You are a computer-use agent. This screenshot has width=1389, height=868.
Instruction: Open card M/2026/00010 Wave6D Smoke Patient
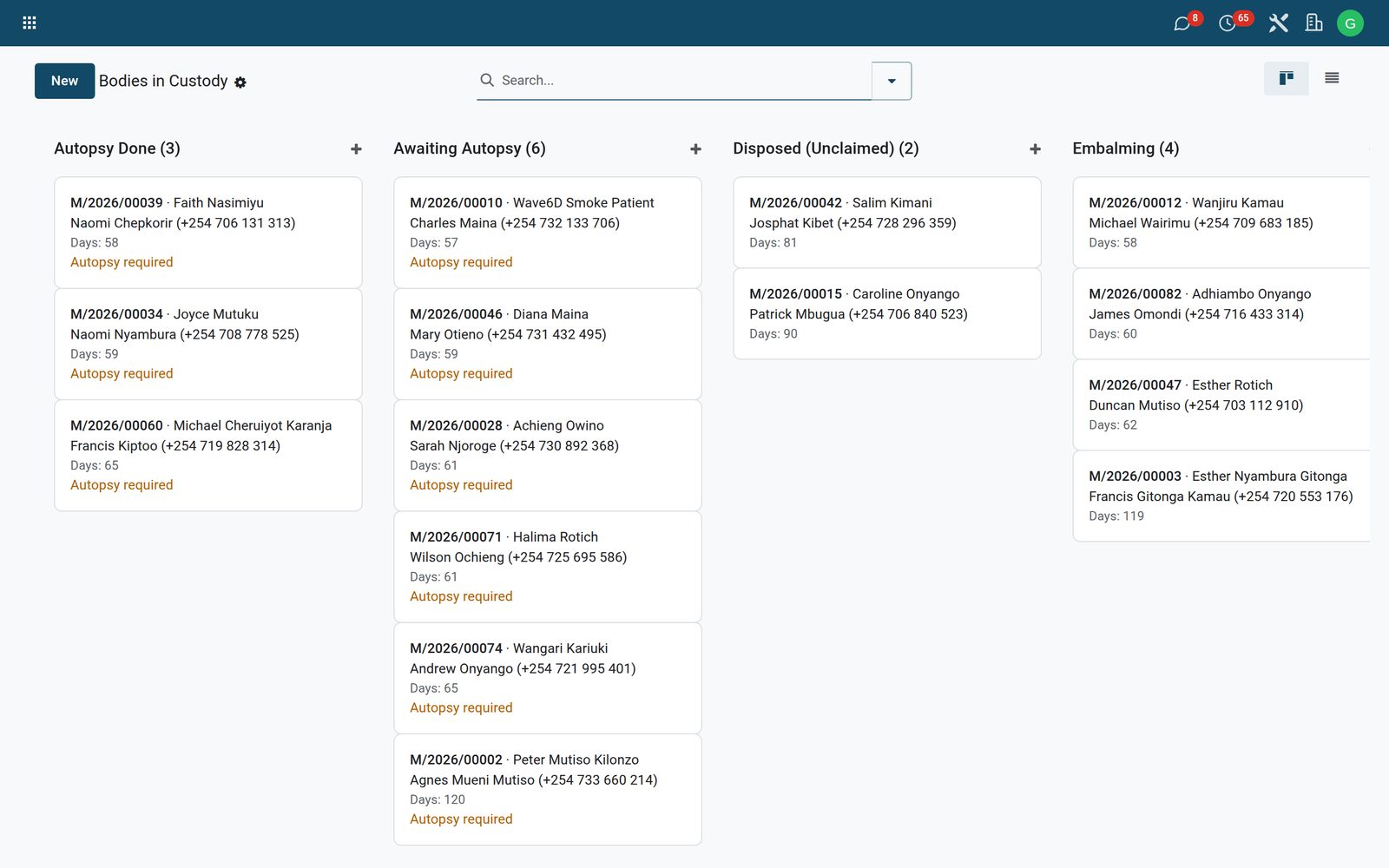pos(548,233)
